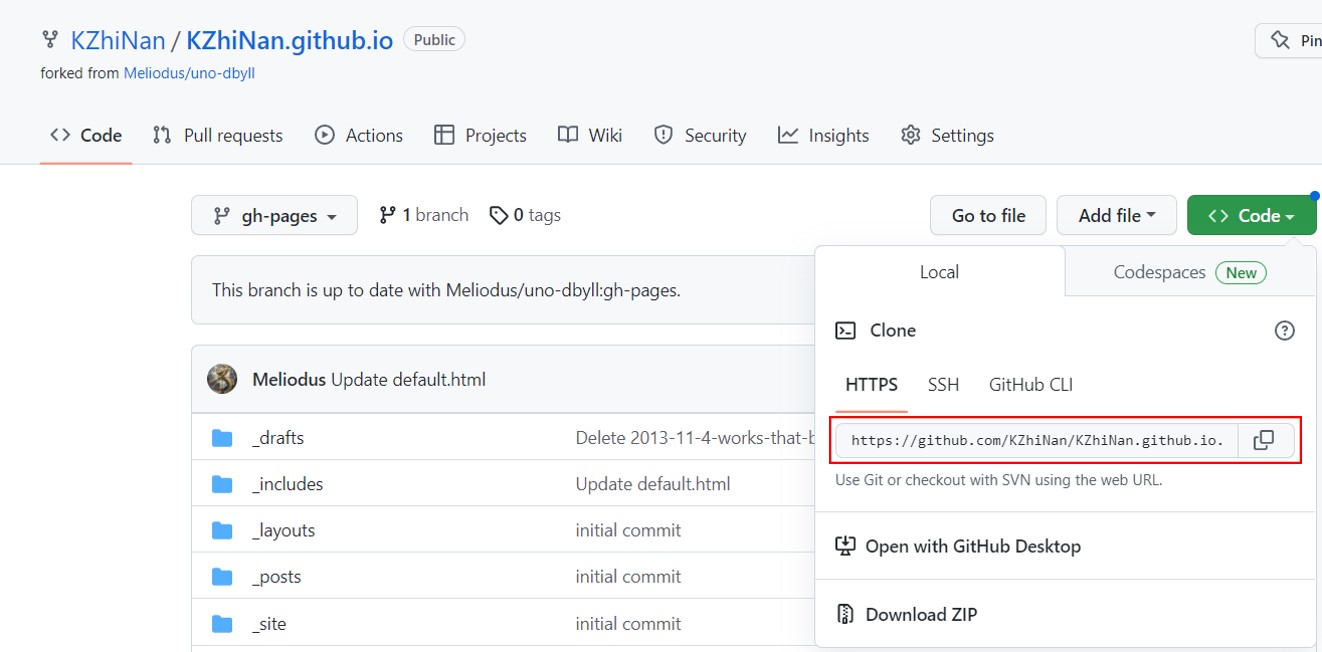Viewport: 1322px width, 652px height.
Task: Open the Actions tab
Action: (x=359, y=136)
